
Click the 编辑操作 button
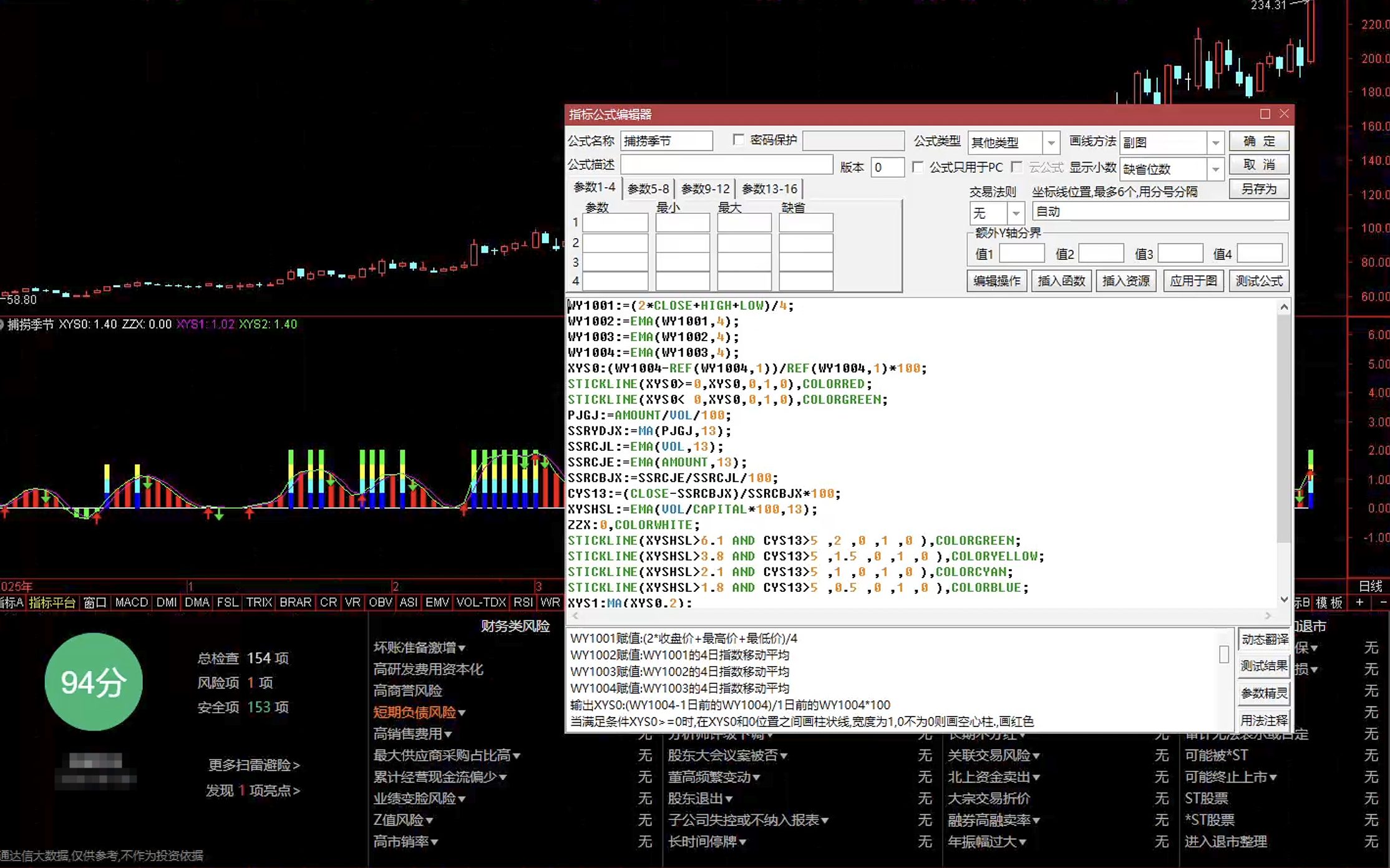tap(997, 281)
